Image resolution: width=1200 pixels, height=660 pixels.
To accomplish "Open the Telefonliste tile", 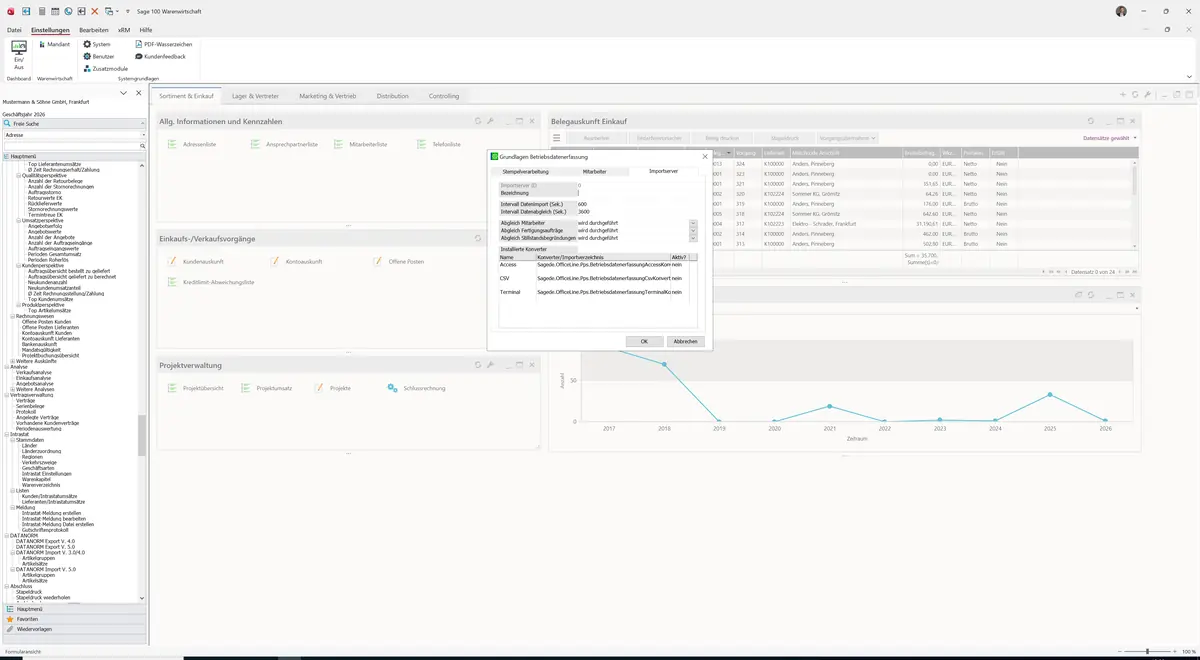I will coord(439,145).
